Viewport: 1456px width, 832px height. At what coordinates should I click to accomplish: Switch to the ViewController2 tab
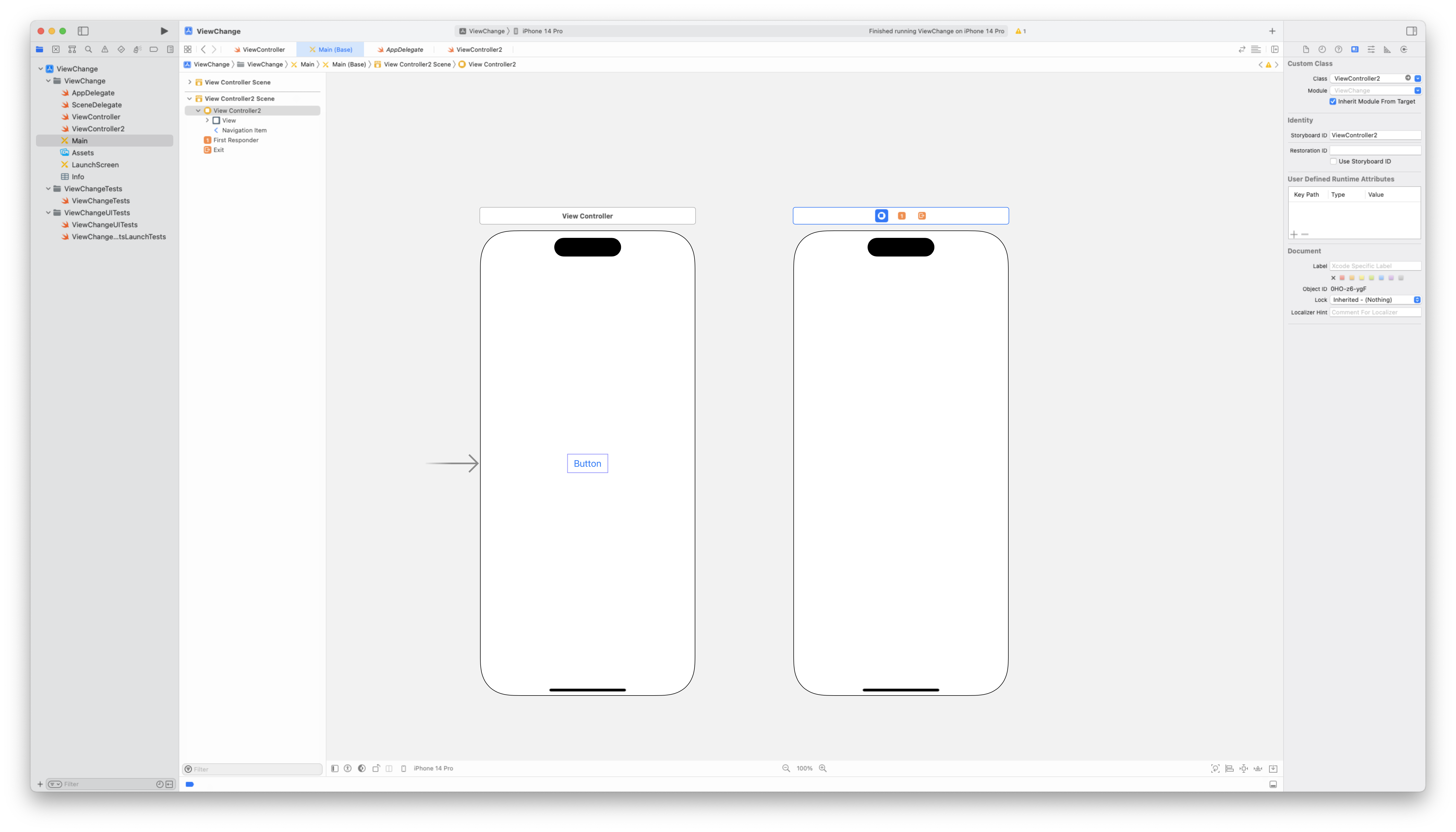[x=475, y=50]
